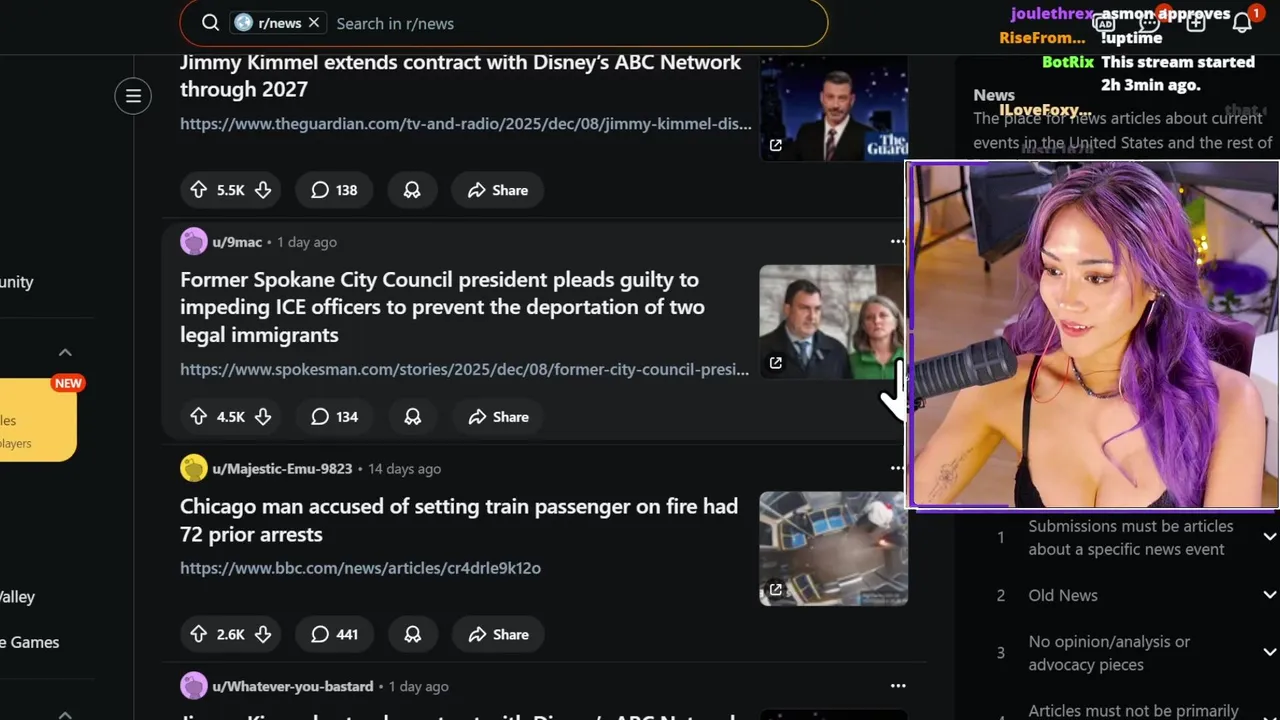The image size is (1280, 720).
Task: Click u/9mac avatar icon
Action: click(194, 242)
